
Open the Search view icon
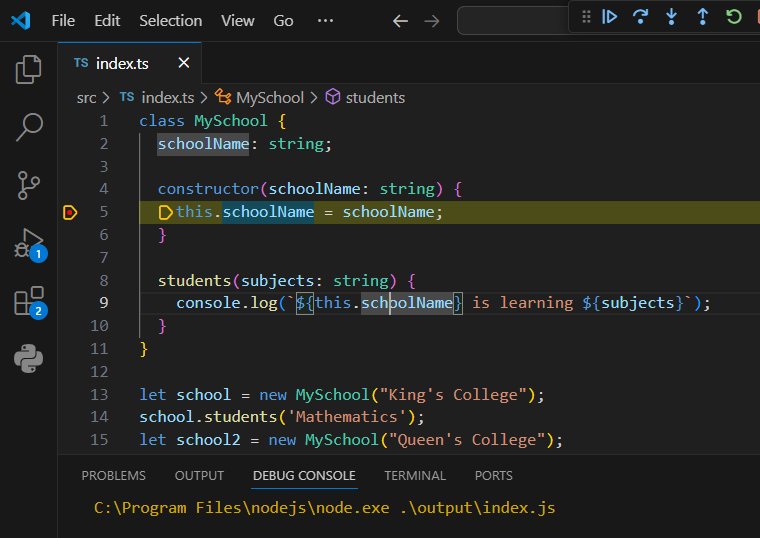[29, 127]
